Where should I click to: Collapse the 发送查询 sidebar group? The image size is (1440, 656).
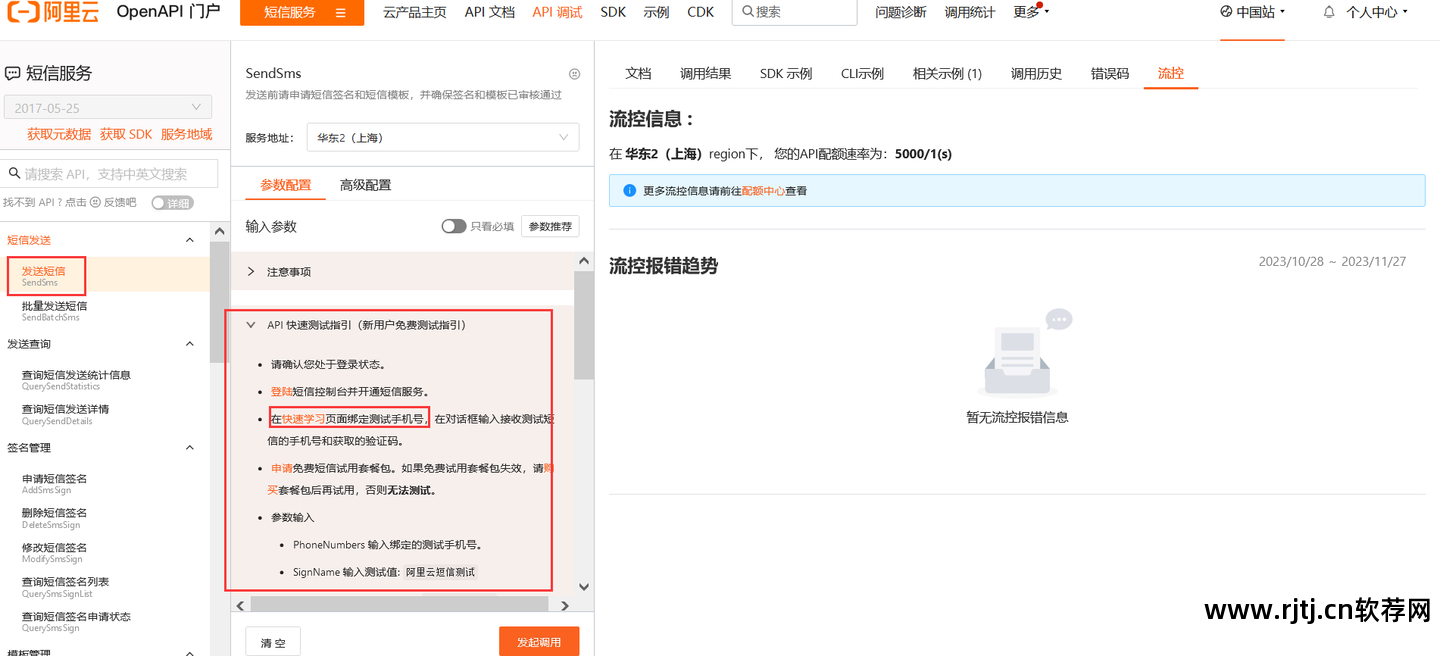point(190,344)
